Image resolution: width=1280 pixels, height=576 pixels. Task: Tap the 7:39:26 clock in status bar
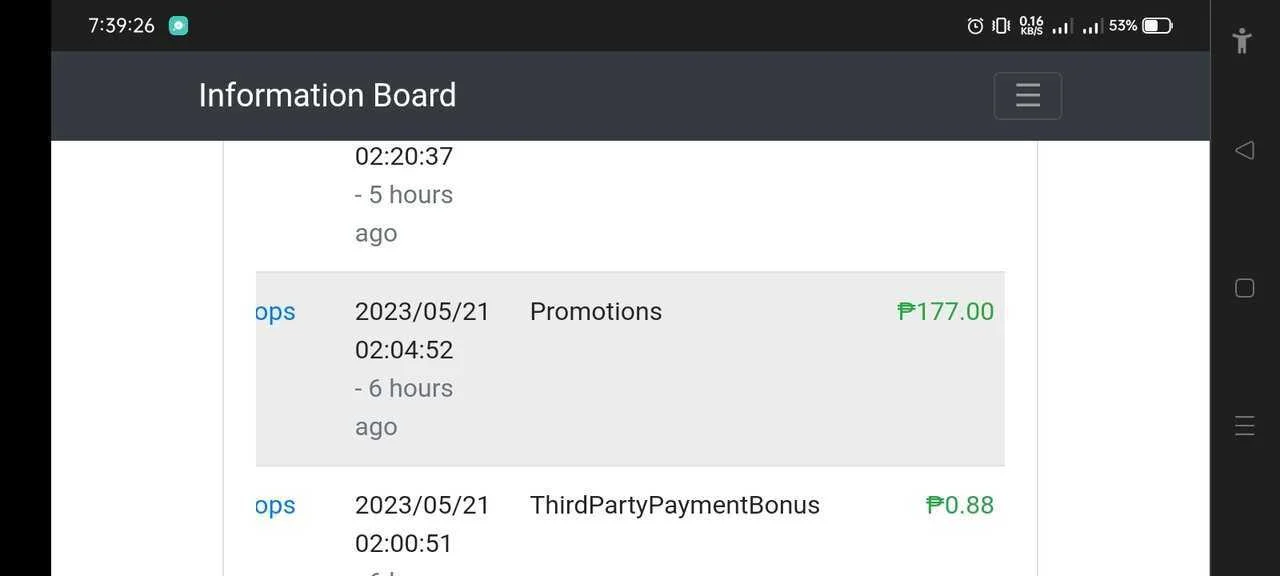point(121,26)
